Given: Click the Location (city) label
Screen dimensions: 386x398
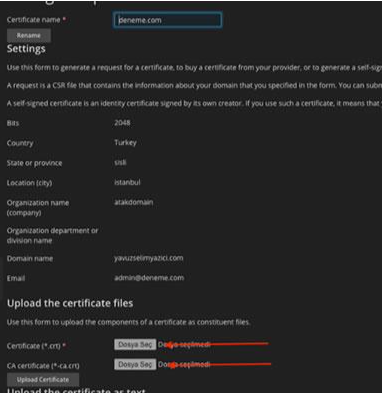Looking at the screenshot, I should click(x=29, y=183).
